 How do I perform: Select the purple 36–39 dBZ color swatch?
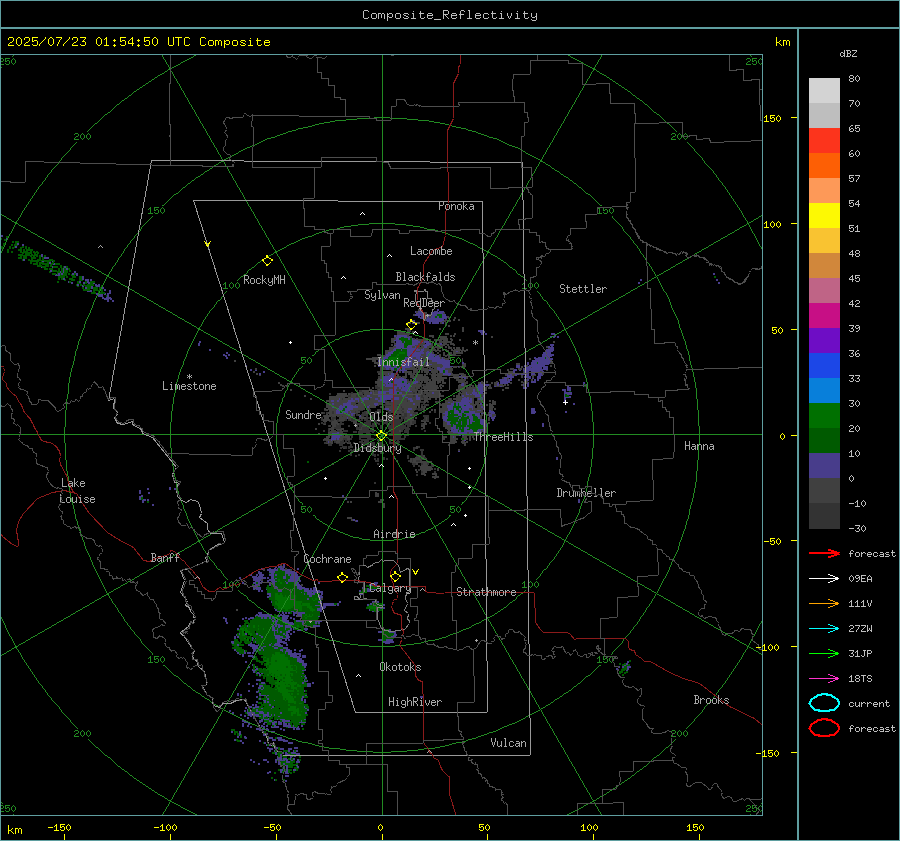824,340
